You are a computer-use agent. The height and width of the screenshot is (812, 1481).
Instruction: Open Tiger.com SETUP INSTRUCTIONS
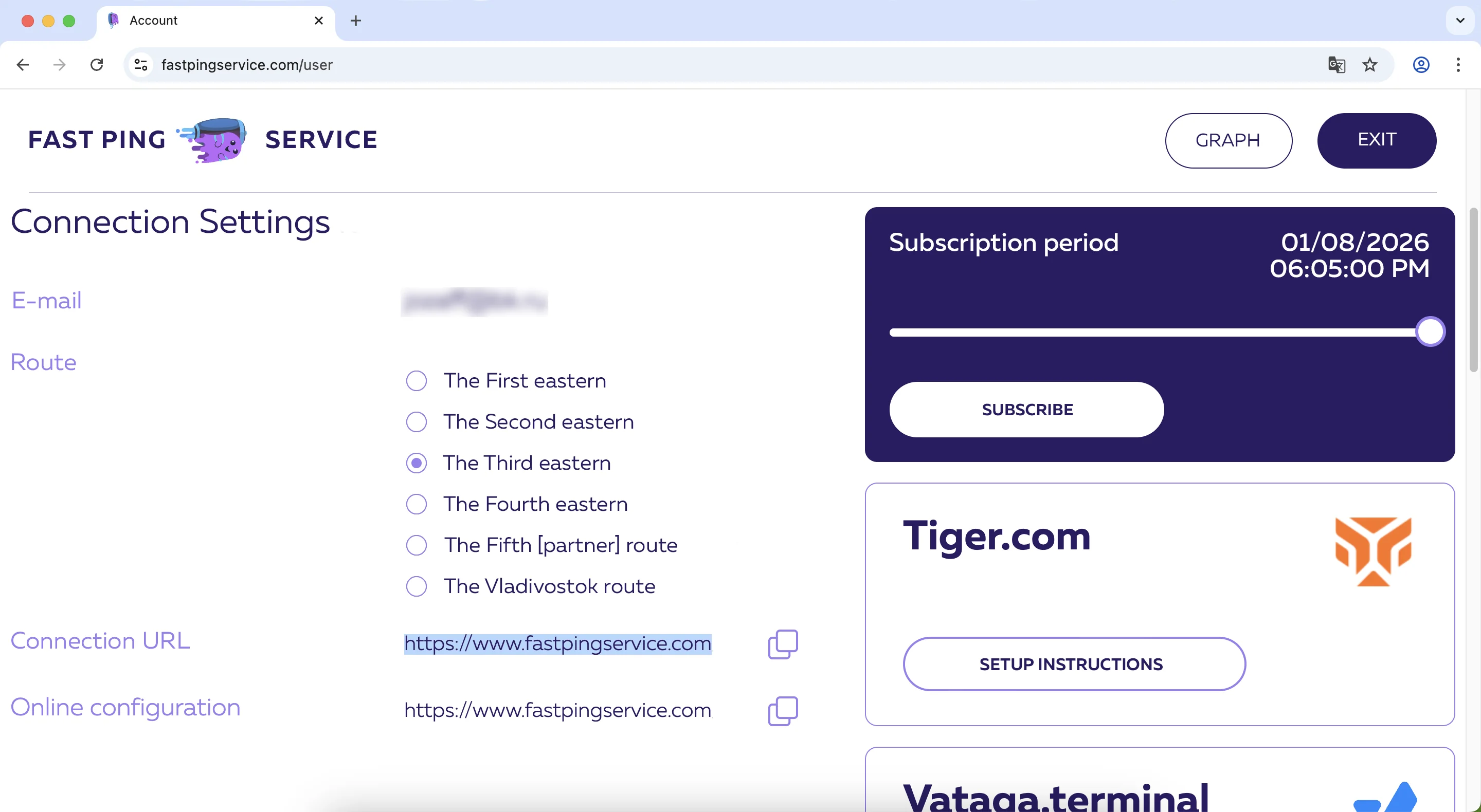1073,665
